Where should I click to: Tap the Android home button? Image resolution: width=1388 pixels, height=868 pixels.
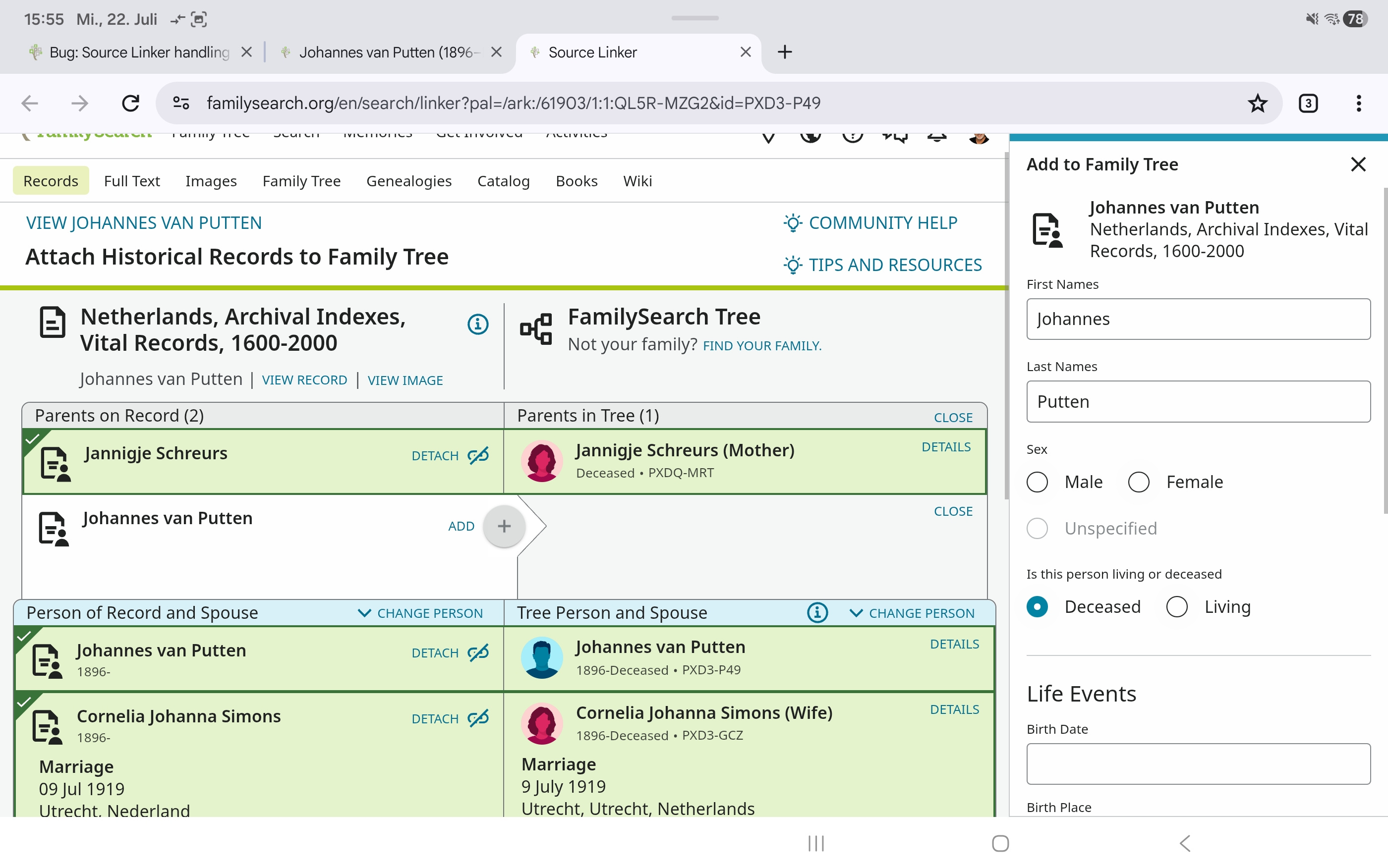(x=1000, y=843)
